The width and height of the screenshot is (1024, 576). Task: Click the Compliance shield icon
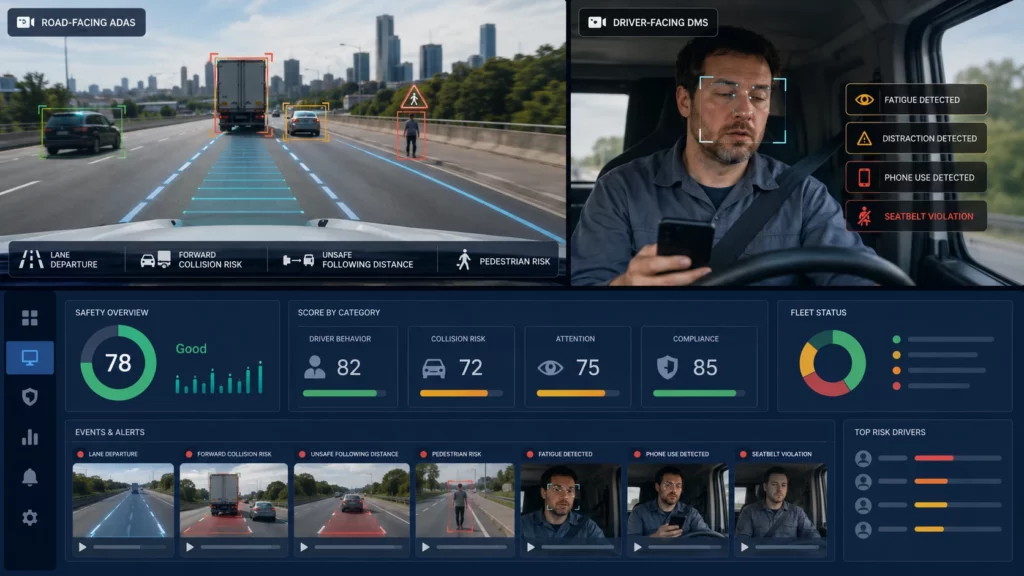pyautogui.click(x=667, y=367)
